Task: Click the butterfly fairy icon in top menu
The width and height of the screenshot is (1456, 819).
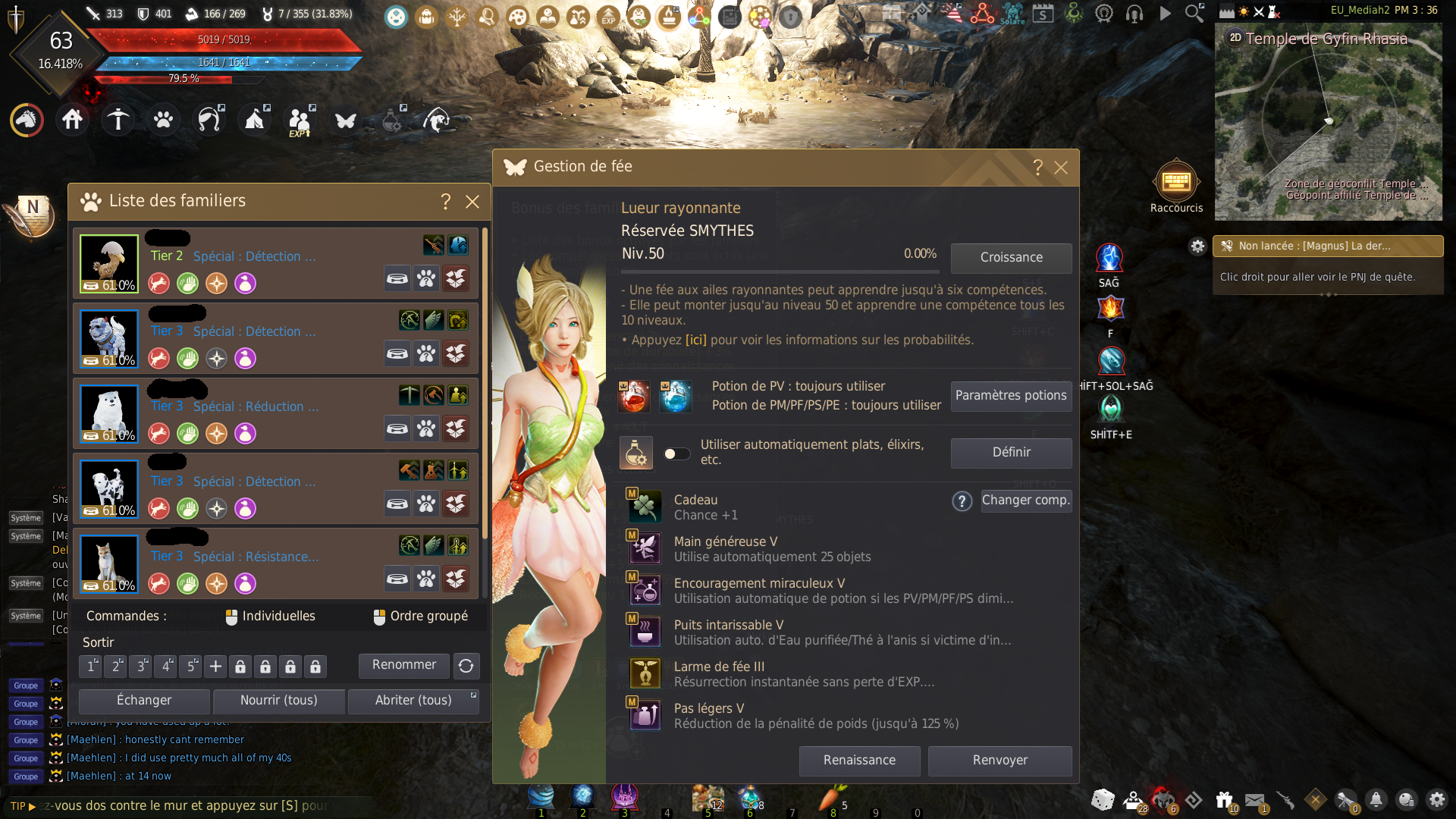Action: coord(346,121)
